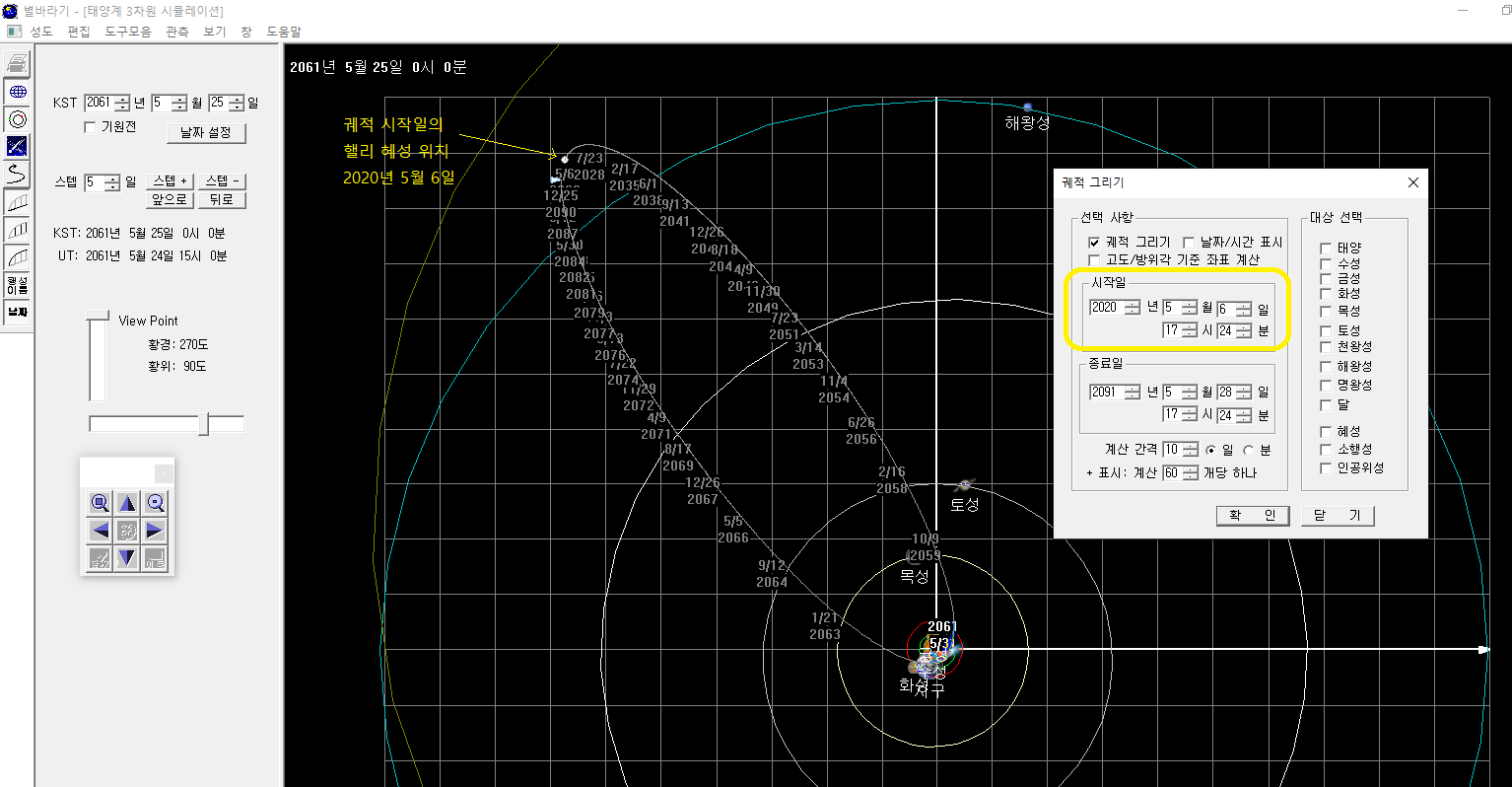Click the horizontal View Point slider thumb
This screenshot has height=787, width=1512.
pyautogui.click(x=203, y=424)
